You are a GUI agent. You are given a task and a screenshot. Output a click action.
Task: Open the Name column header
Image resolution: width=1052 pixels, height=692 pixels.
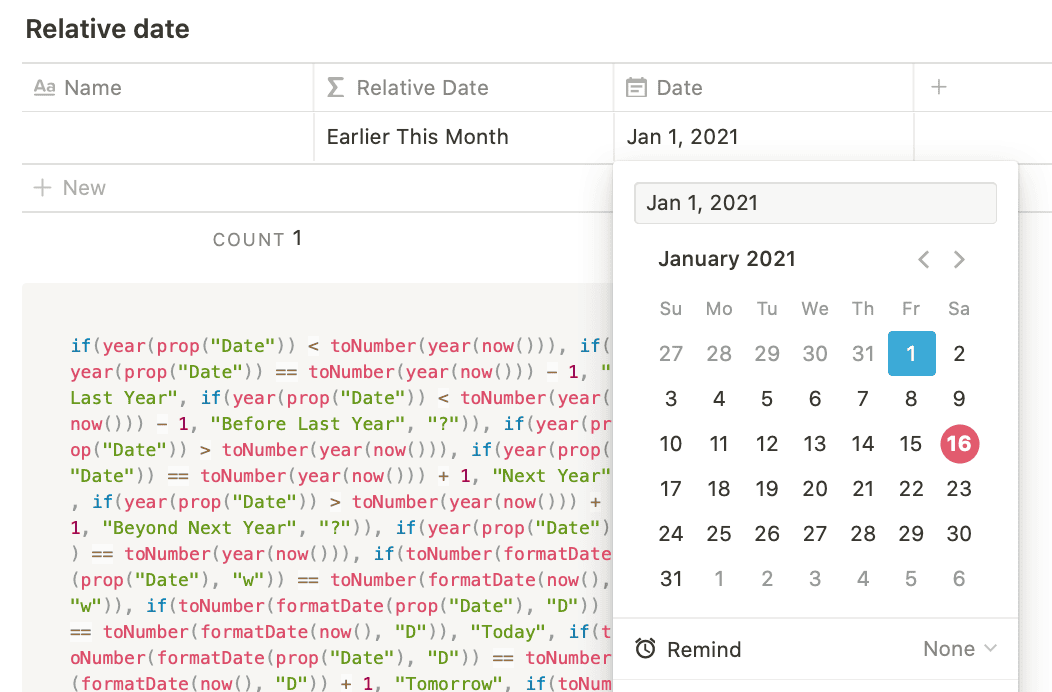[x=92, y=88]
